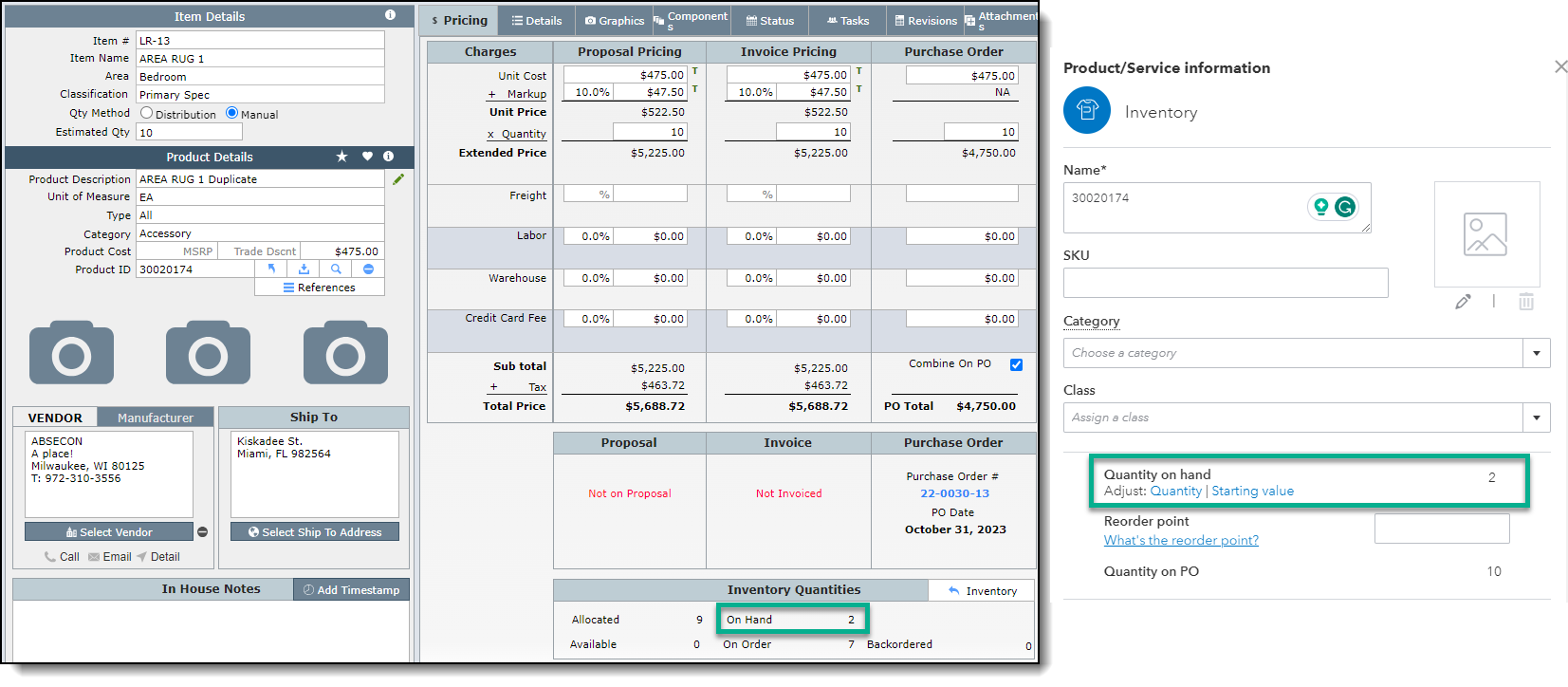
Task: Click the third camera image placeholder
Action: 345,352
